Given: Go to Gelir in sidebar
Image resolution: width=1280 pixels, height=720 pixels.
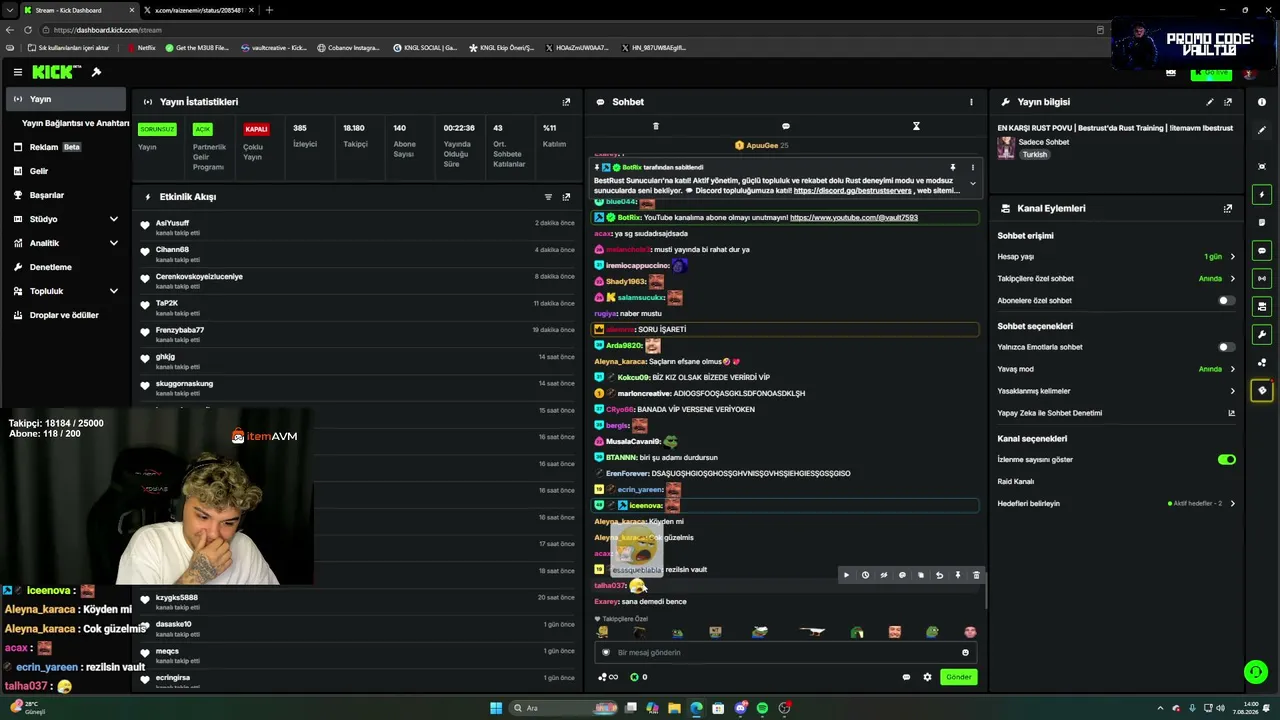Looking at the screenshot, I should (66, 171).
